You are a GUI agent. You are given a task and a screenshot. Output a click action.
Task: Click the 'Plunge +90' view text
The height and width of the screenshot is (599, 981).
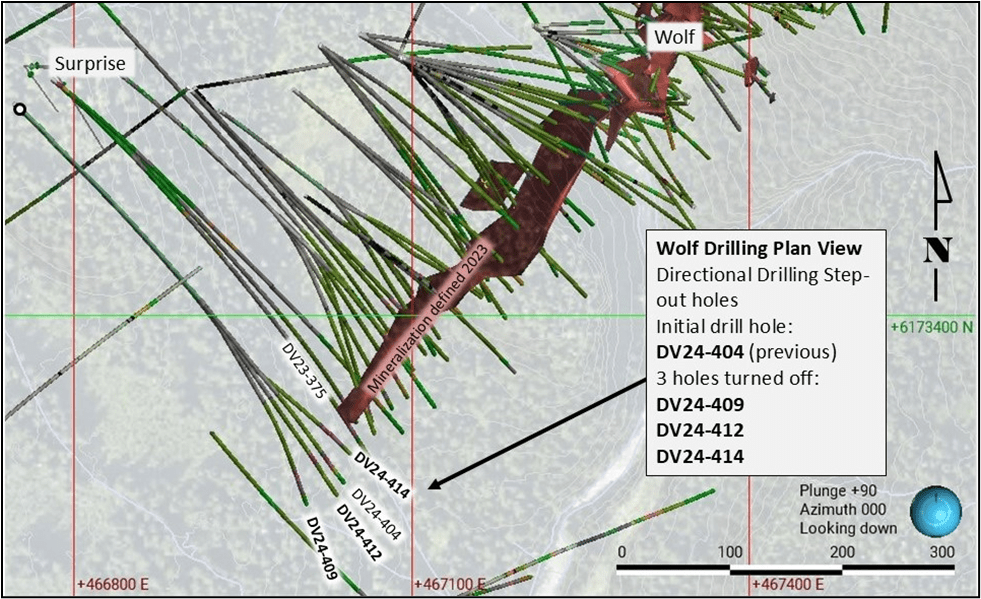click(x=835, y=490)
